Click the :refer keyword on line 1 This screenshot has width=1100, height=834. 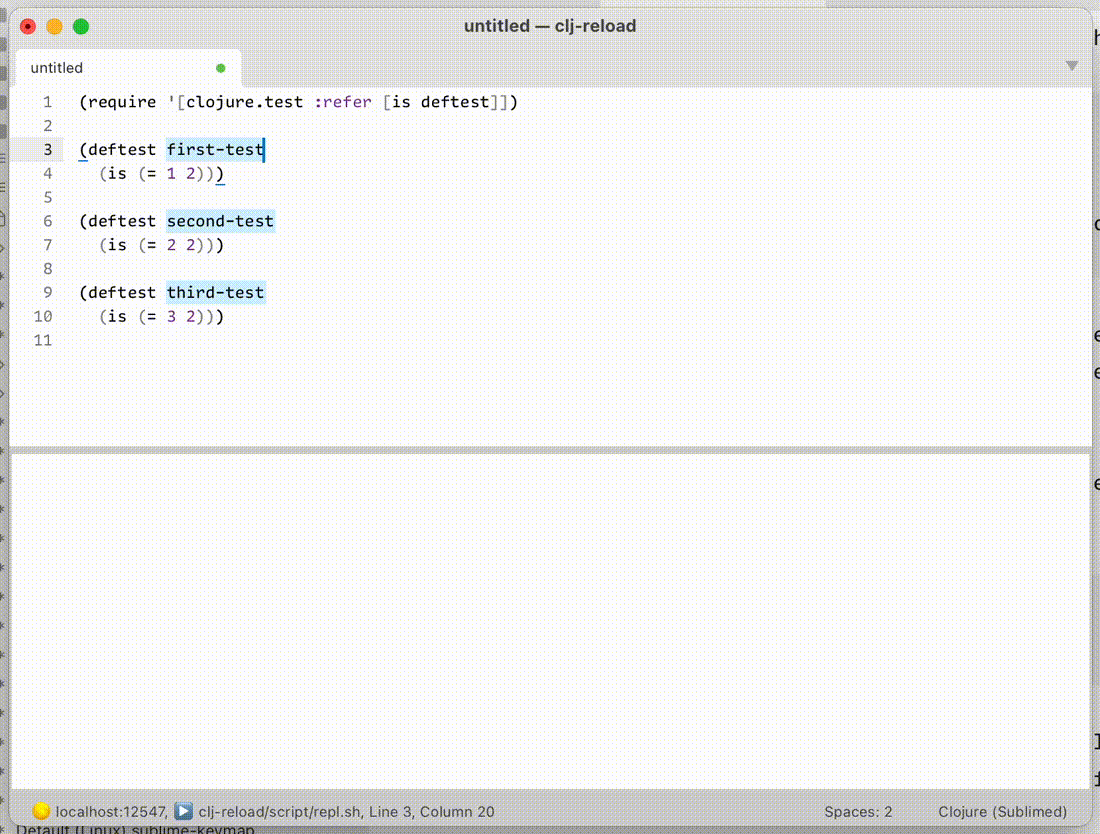click(x=343, y=102)
